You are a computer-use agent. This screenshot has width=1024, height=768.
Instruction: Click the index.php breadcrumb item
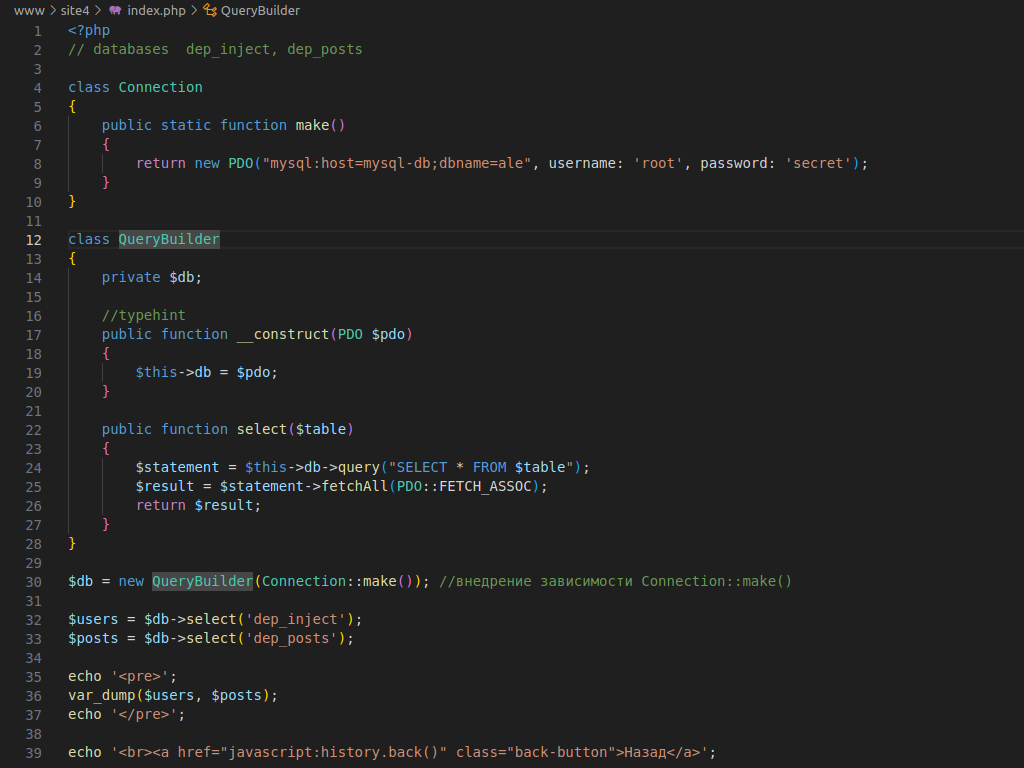tap(156, 10)
